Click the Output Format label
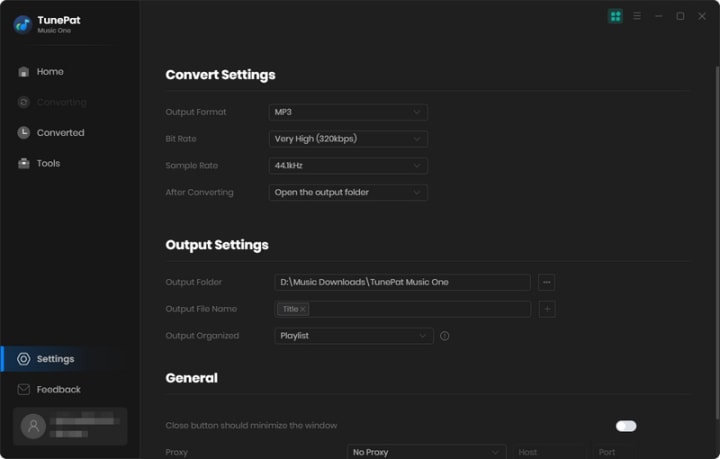 click(x=196, y=112)
